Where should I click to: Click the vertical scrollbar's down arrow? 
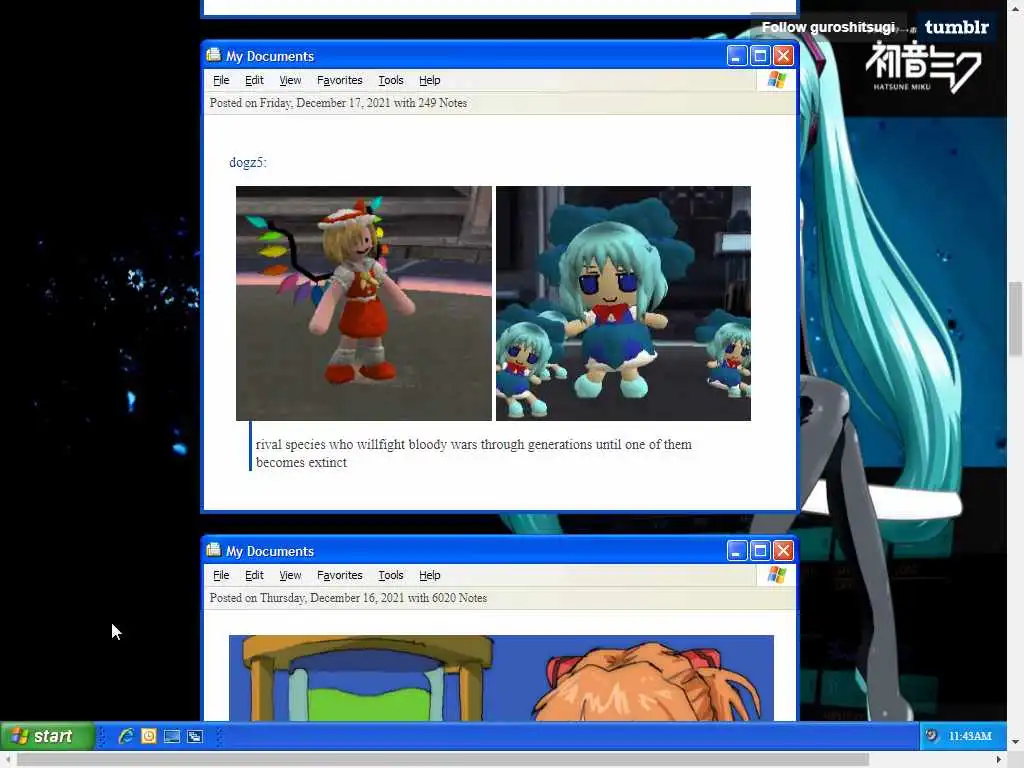tap(1015, 743)
